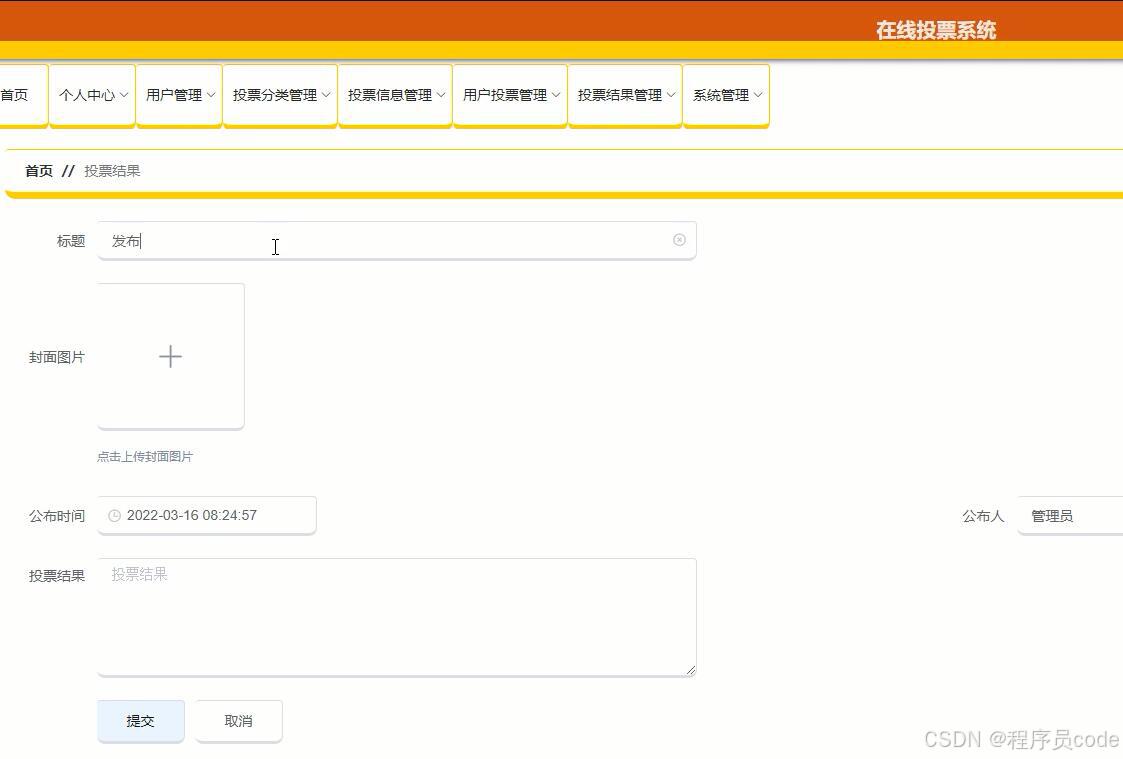Expand the 用户投票管理 menu chevron

(556, 95)
